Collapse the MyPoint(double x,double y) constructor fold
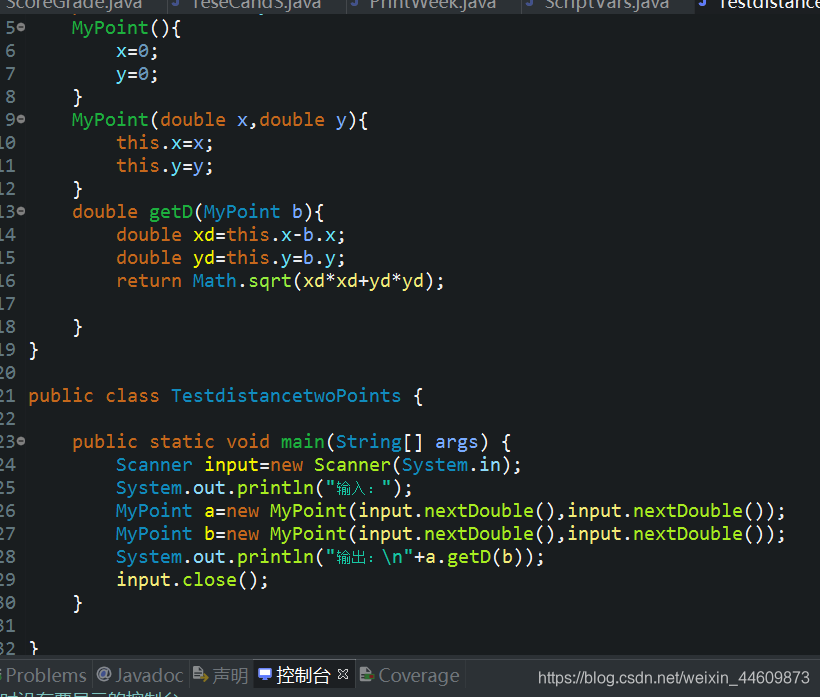The height and width of the screenshot is (697, 820). click(21, 119)
